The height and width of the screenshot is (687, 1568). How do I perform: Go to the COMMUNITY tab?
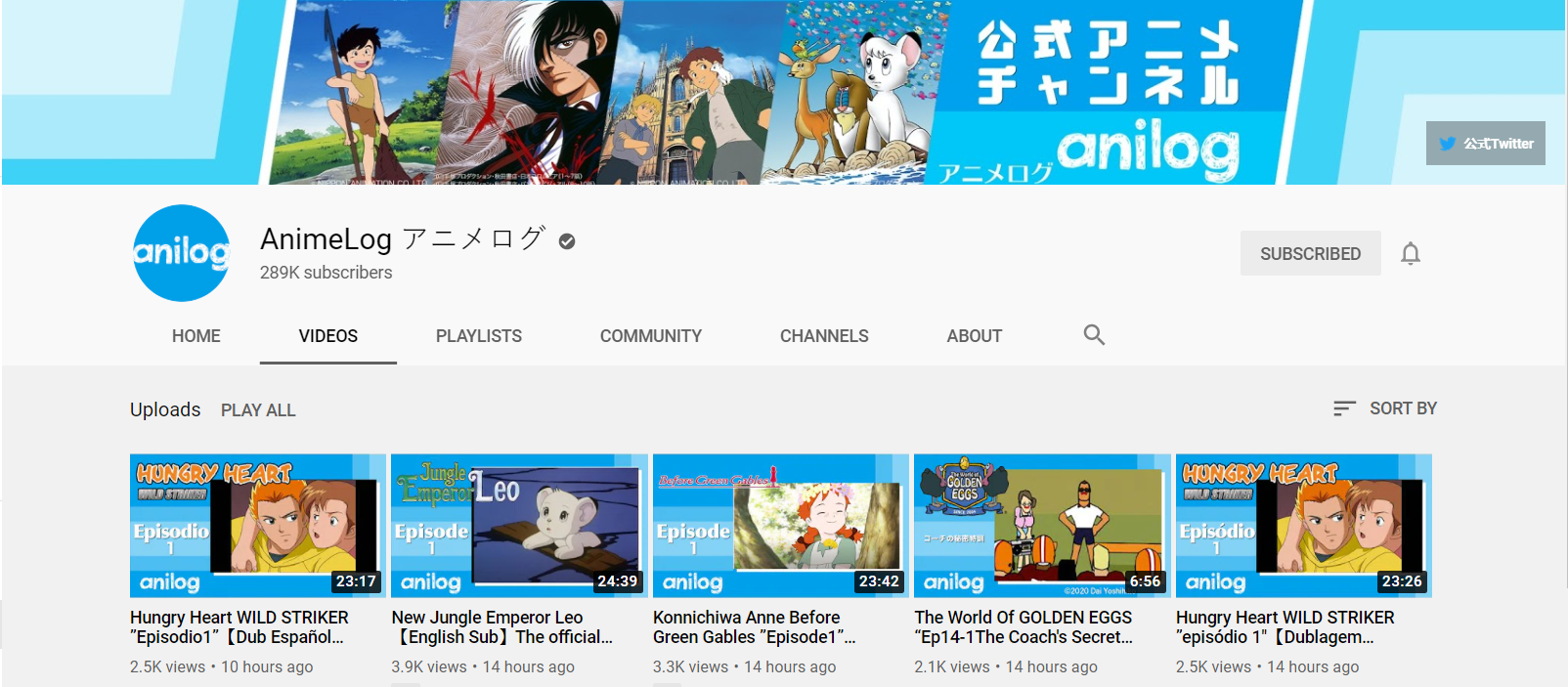click(x=651, y=336)
